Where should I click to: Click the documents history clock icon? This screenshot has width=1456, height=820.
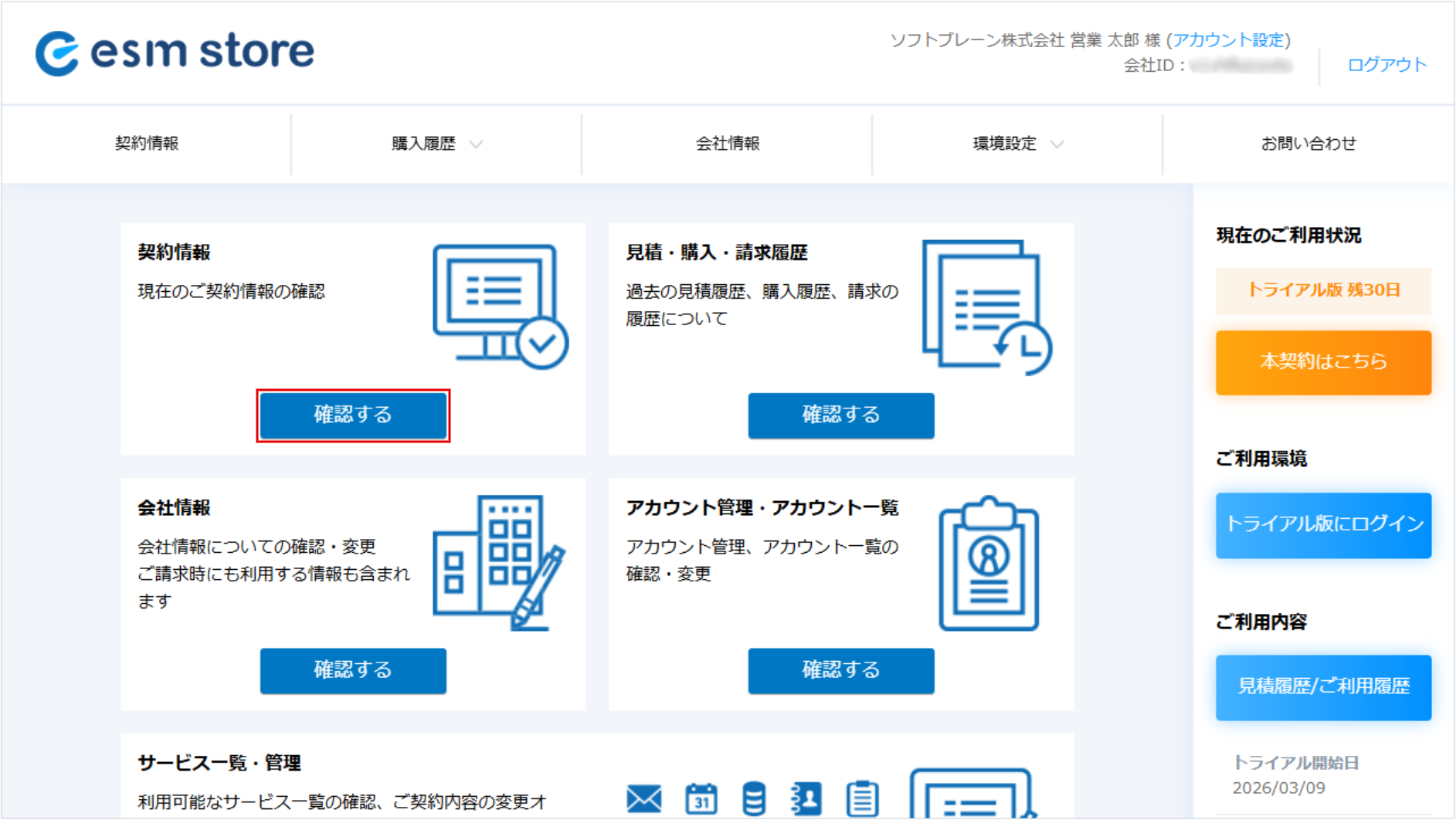point(986,307)
